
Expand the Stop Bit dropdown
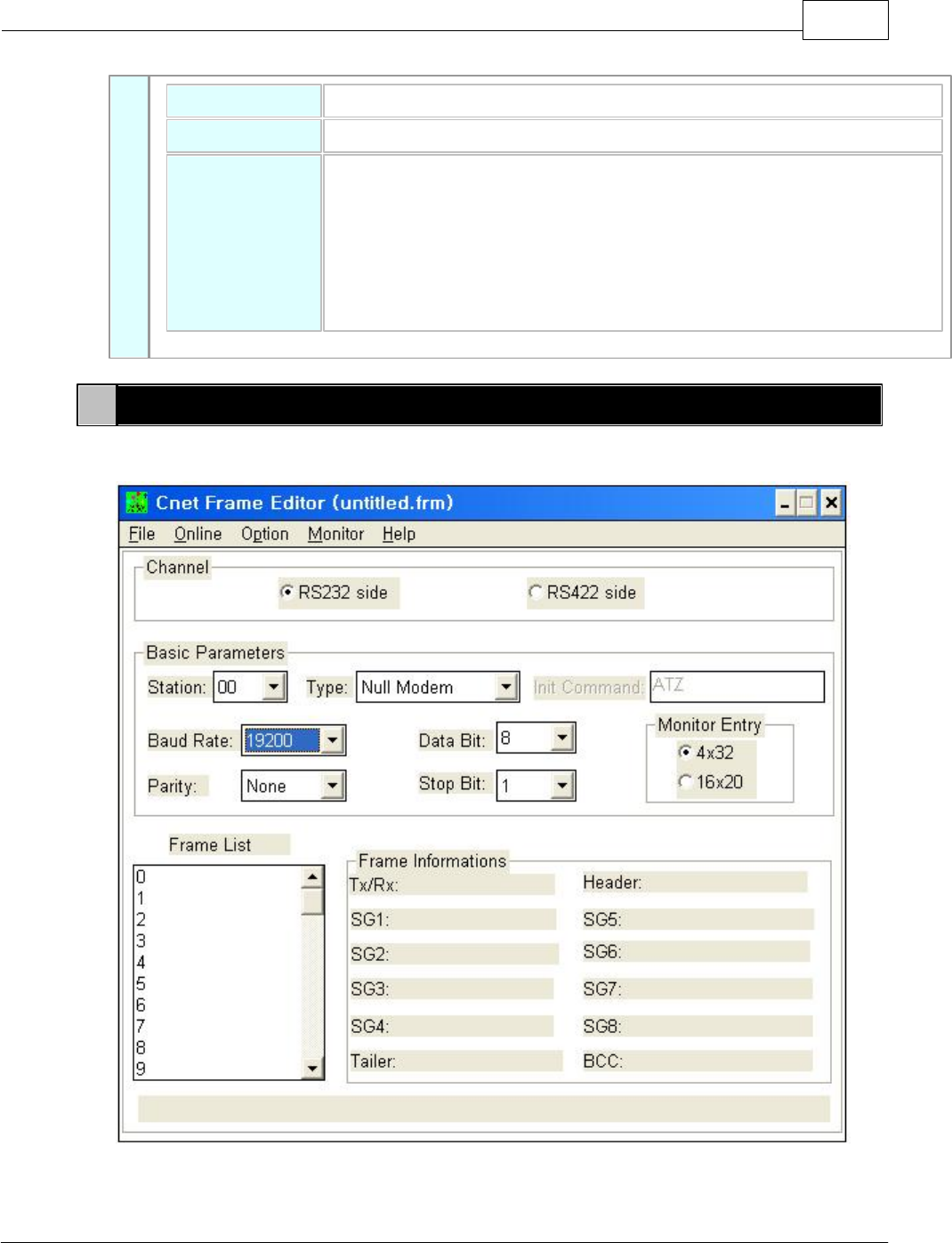pyautogui.click(x=562, y=786)
